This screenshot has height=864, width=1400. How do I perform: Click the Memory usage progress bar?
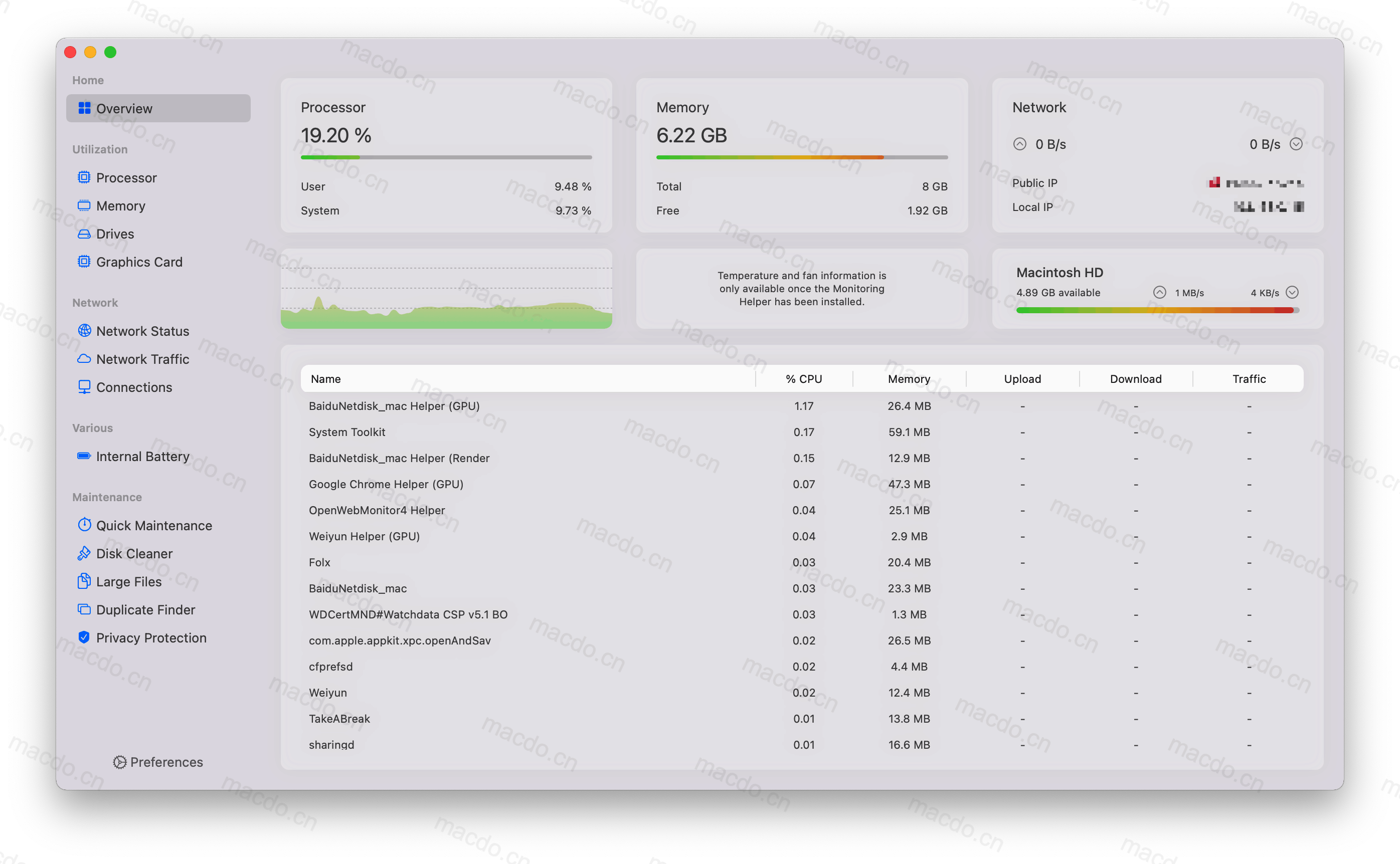coord(801,157)
